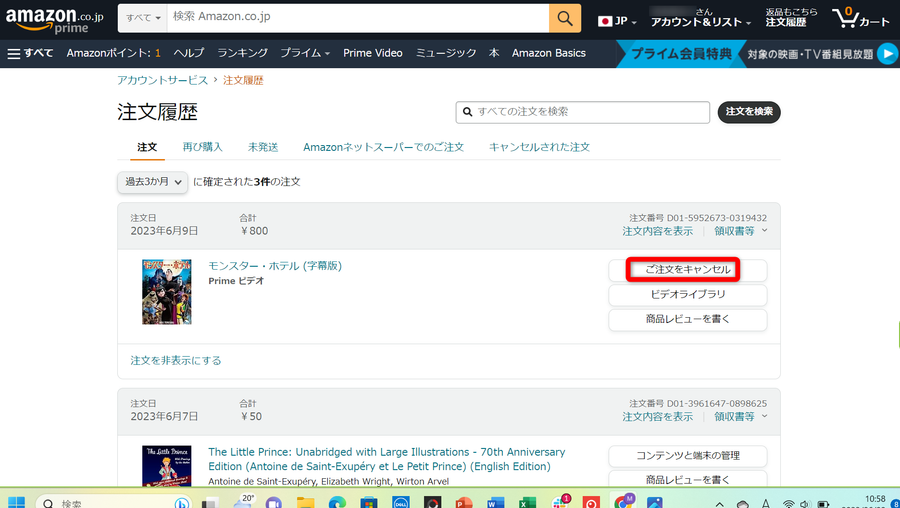Open the 過去3か月 period dropdown
The width and height of the screenshot is (900, 508).
pos(153,182)
